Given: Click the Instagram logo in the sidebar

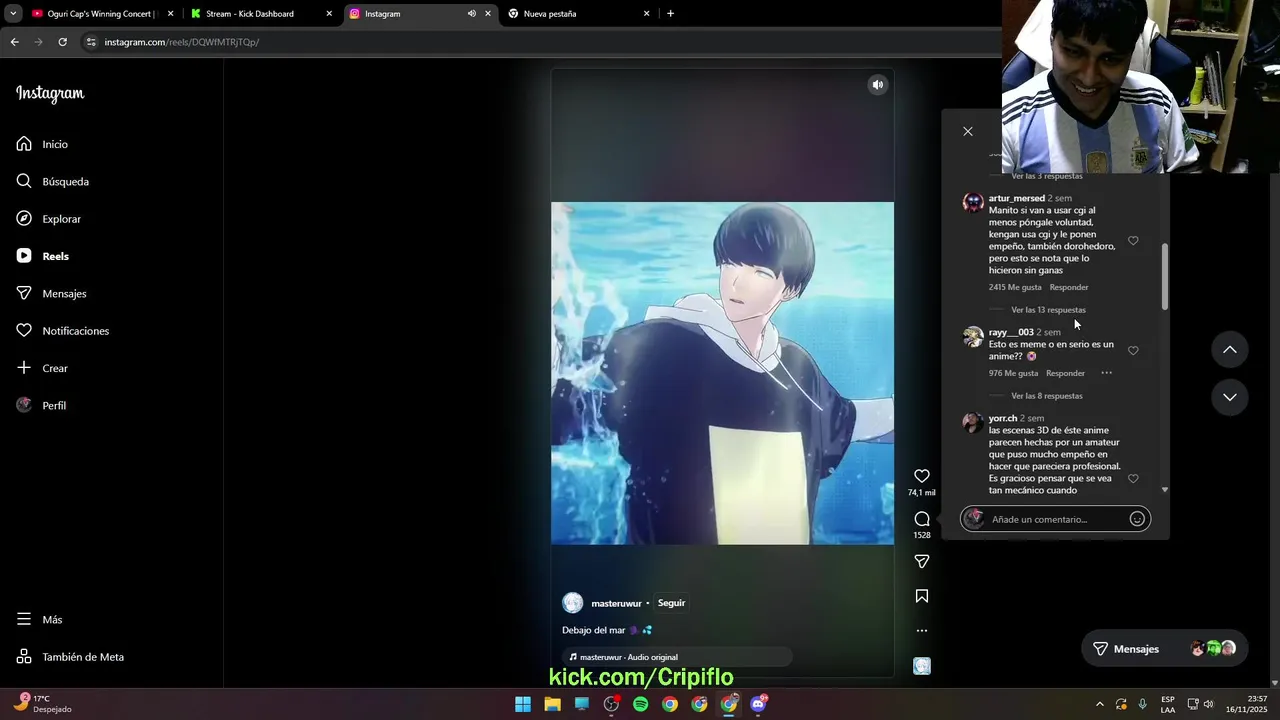Looking at the screenshot, I should tap(50, 94).
